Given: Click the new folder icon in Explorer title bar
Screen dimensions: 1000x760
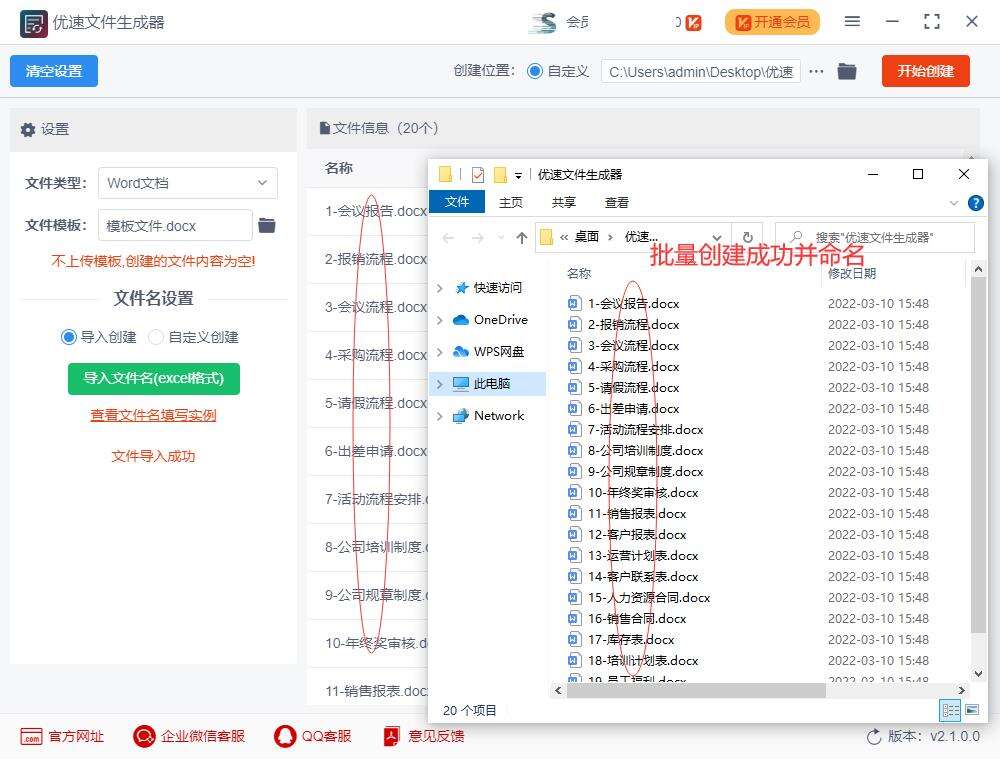Looking at the screenshot, I should (500, 174).
